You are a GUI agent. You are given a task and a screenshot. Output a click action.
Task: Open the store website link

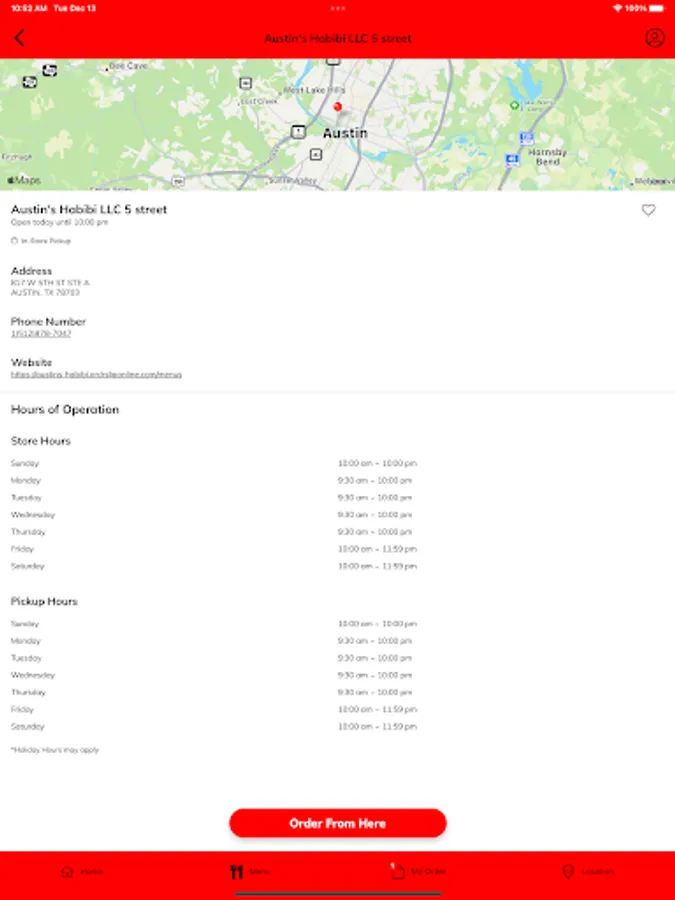point(96,374)
